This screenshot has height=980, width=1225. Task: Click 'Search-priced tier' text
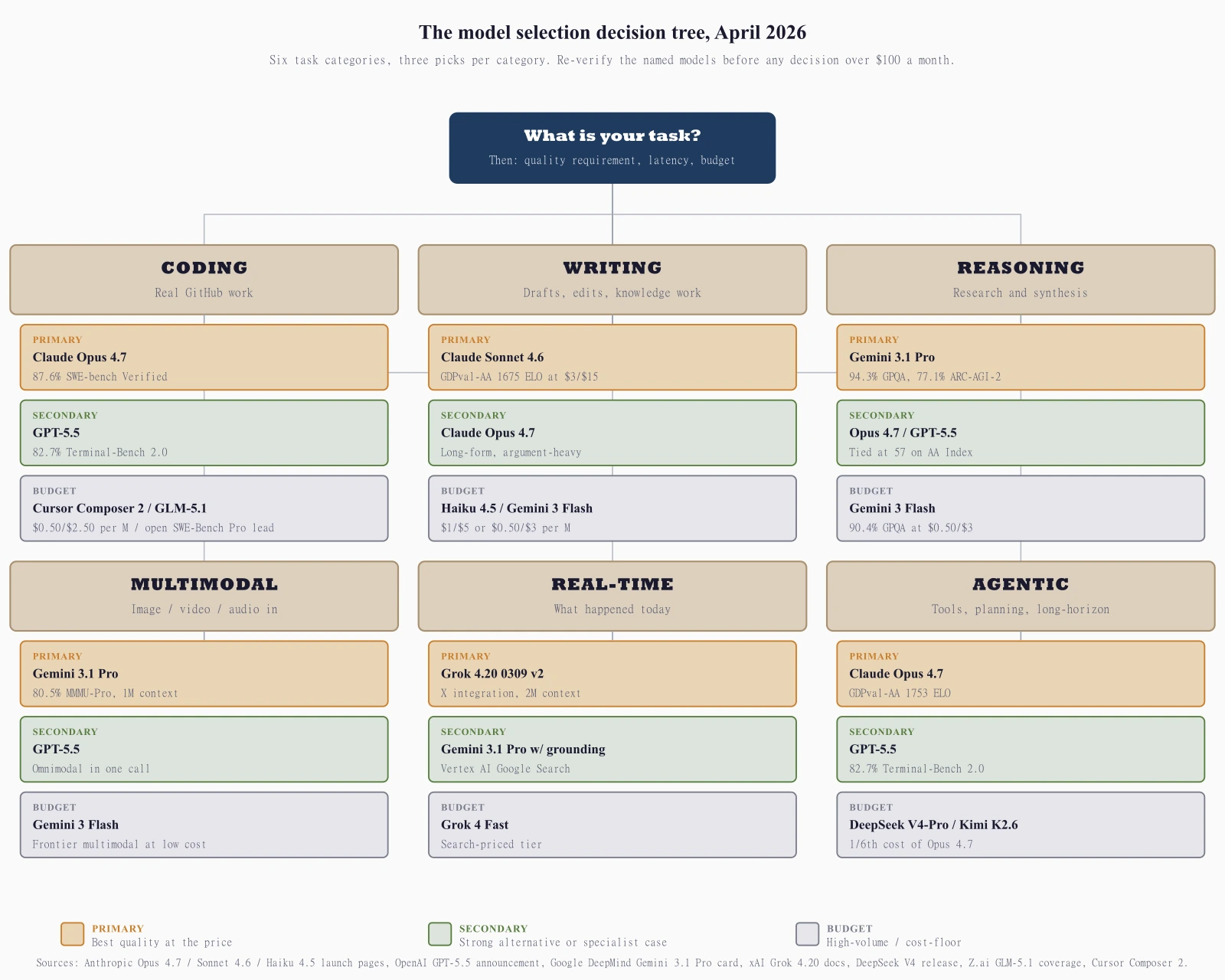492,844
